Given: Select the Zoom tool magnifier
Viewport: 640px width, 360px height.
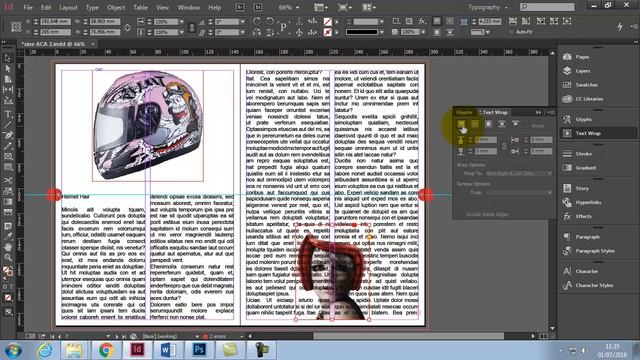Looking at the screenshot, I should point(8,258).
